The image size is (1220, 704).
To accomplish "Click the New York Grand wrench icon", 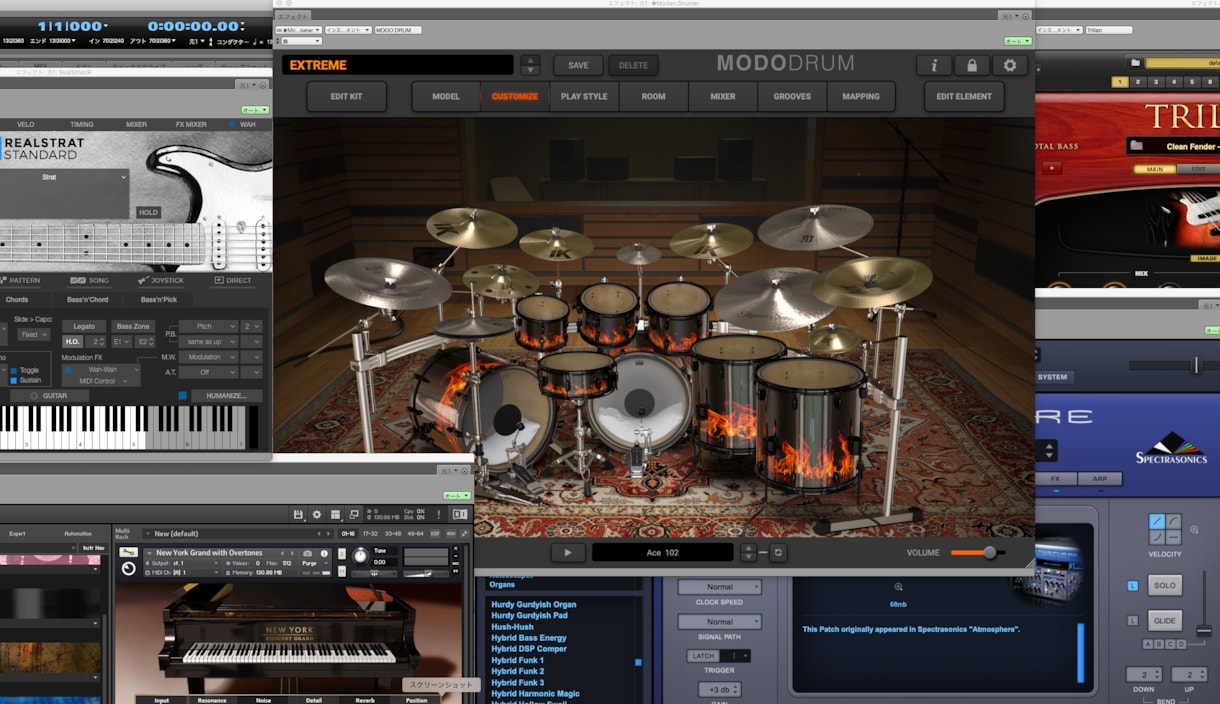I will [x=128, y=553].
